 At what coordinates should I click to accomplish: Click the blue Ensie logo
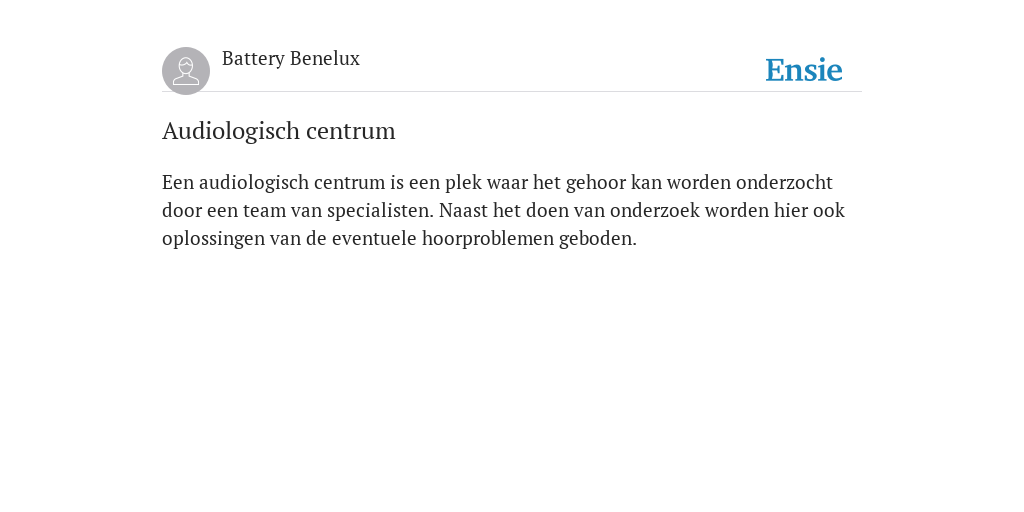pyautogui.click(x=804, y=70)
